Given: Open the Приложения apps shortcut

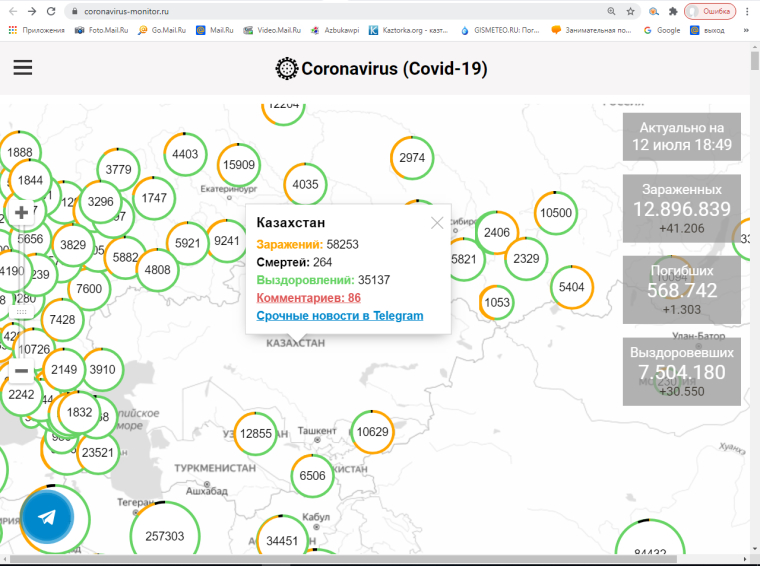Looking at the screenshot, I should pos(36,30).
